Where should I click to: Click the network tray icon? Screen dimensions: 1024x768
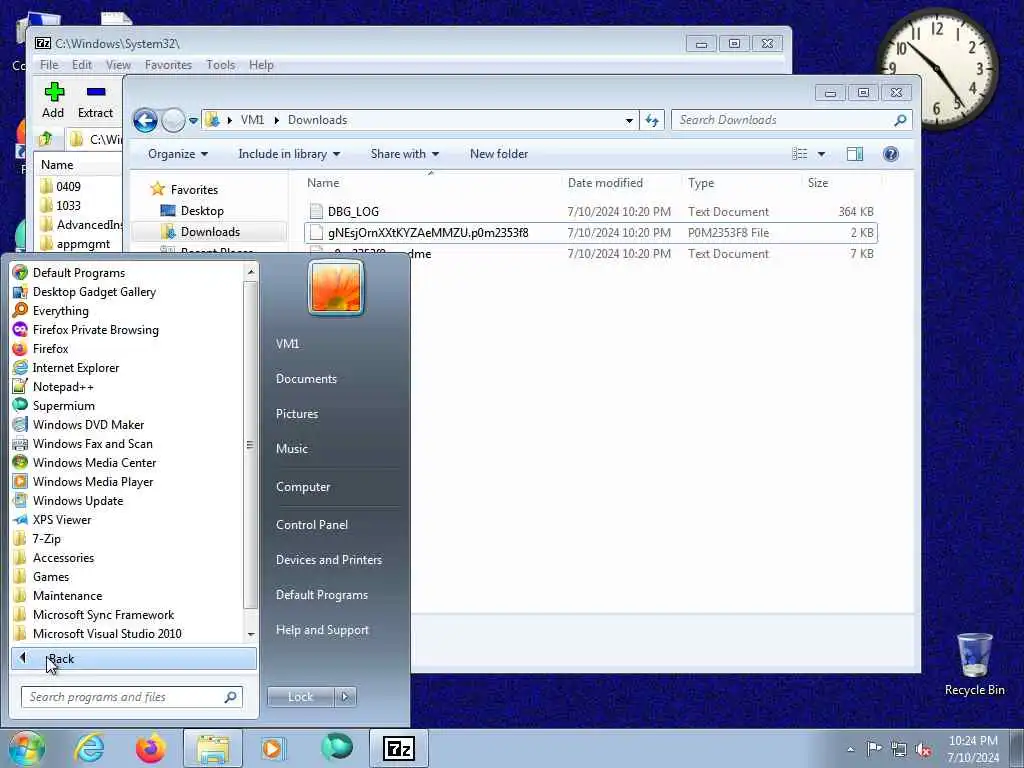[899, 749]
